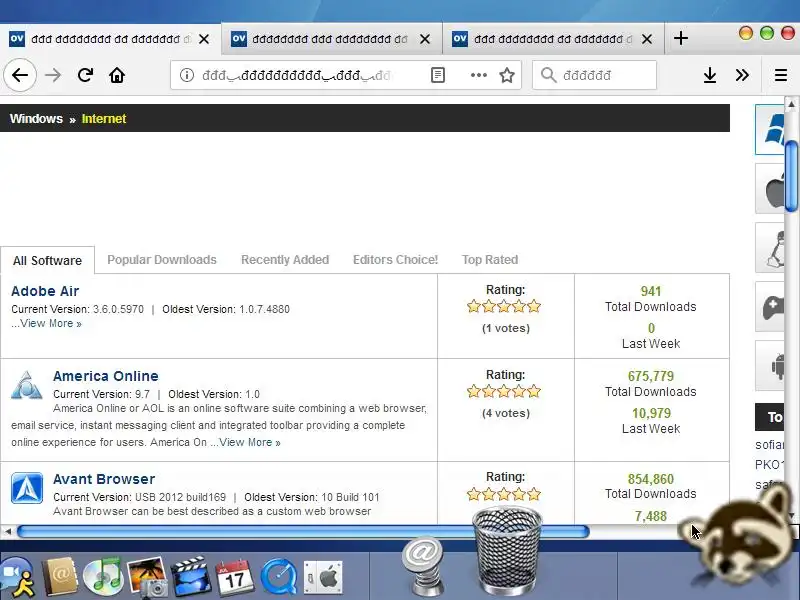Click the star rating for America Online
Image resolution: width=800 pixels, height=600 pixels.
504,392
